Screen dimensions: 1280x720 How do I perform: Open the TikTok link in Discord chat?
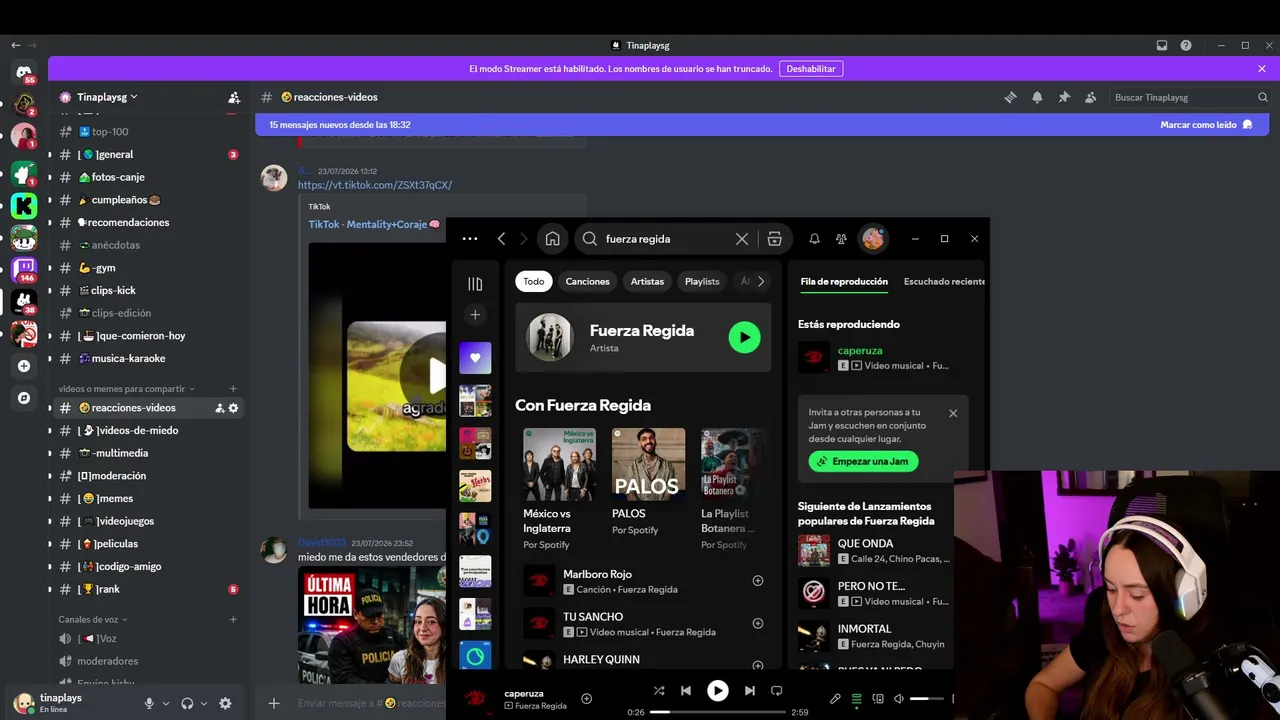click(375, 185)
